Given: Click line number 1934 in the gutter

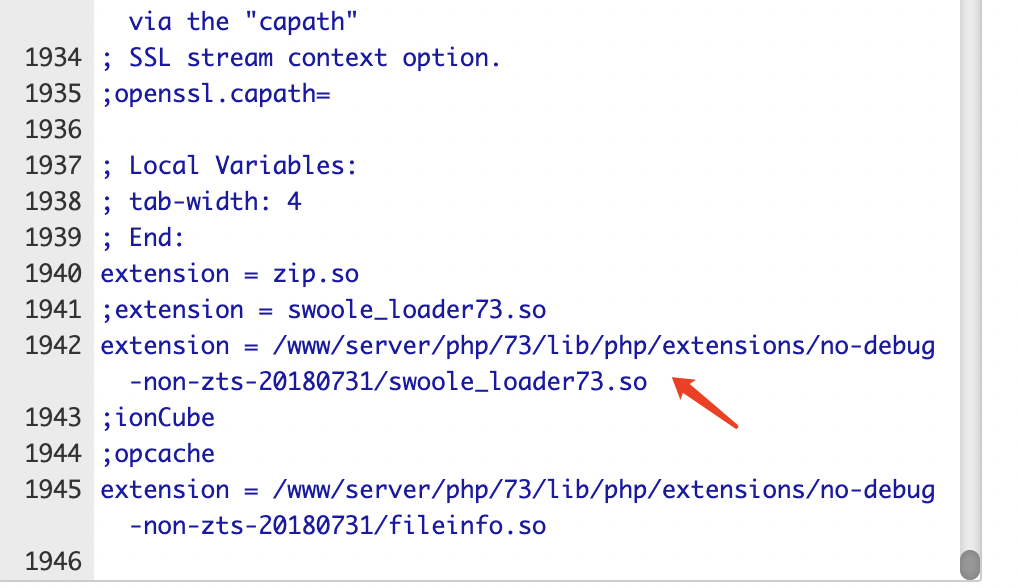Looking at the screenshot, I should click(53, 58).
